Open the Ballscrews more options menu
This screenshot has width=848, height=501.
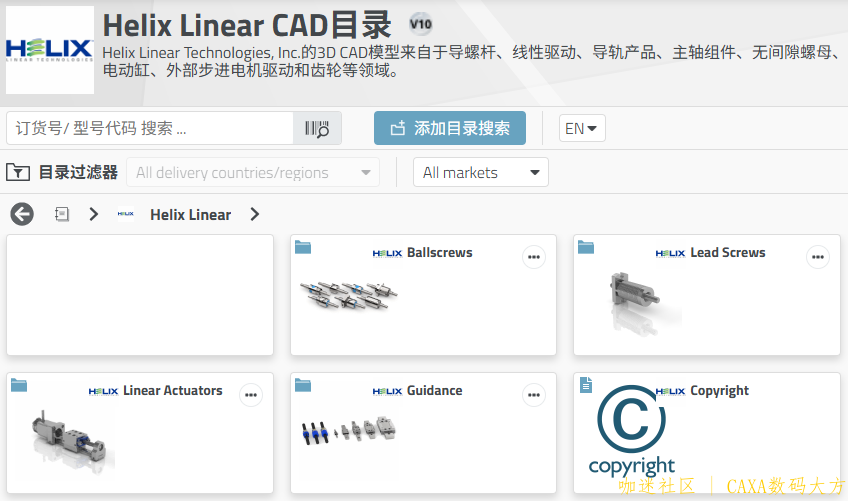click(x=534, y=257)
